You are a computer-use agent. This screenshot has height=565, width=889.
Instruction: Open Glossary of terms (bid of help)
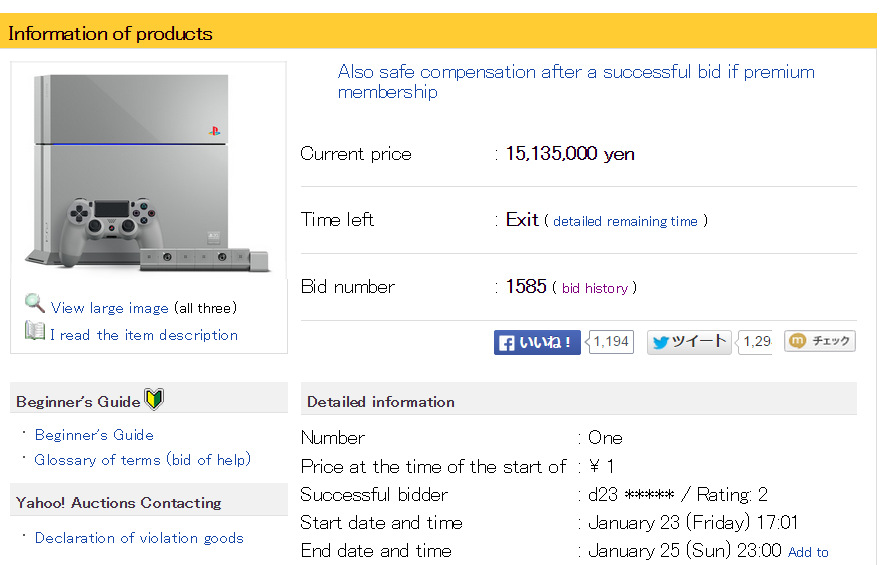(142, 460)
